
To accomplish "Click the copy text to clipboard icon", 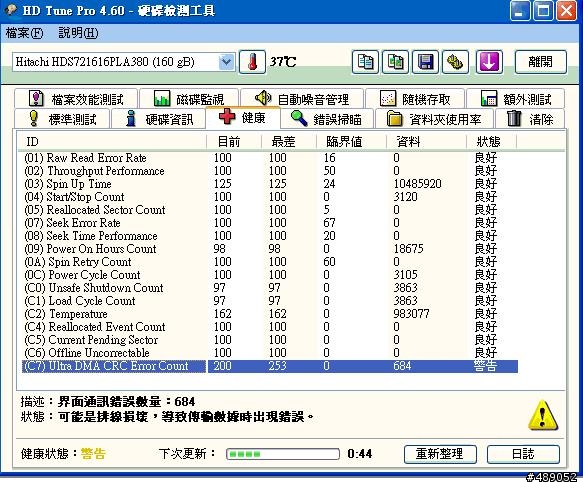I will click(x=365, y=62).
